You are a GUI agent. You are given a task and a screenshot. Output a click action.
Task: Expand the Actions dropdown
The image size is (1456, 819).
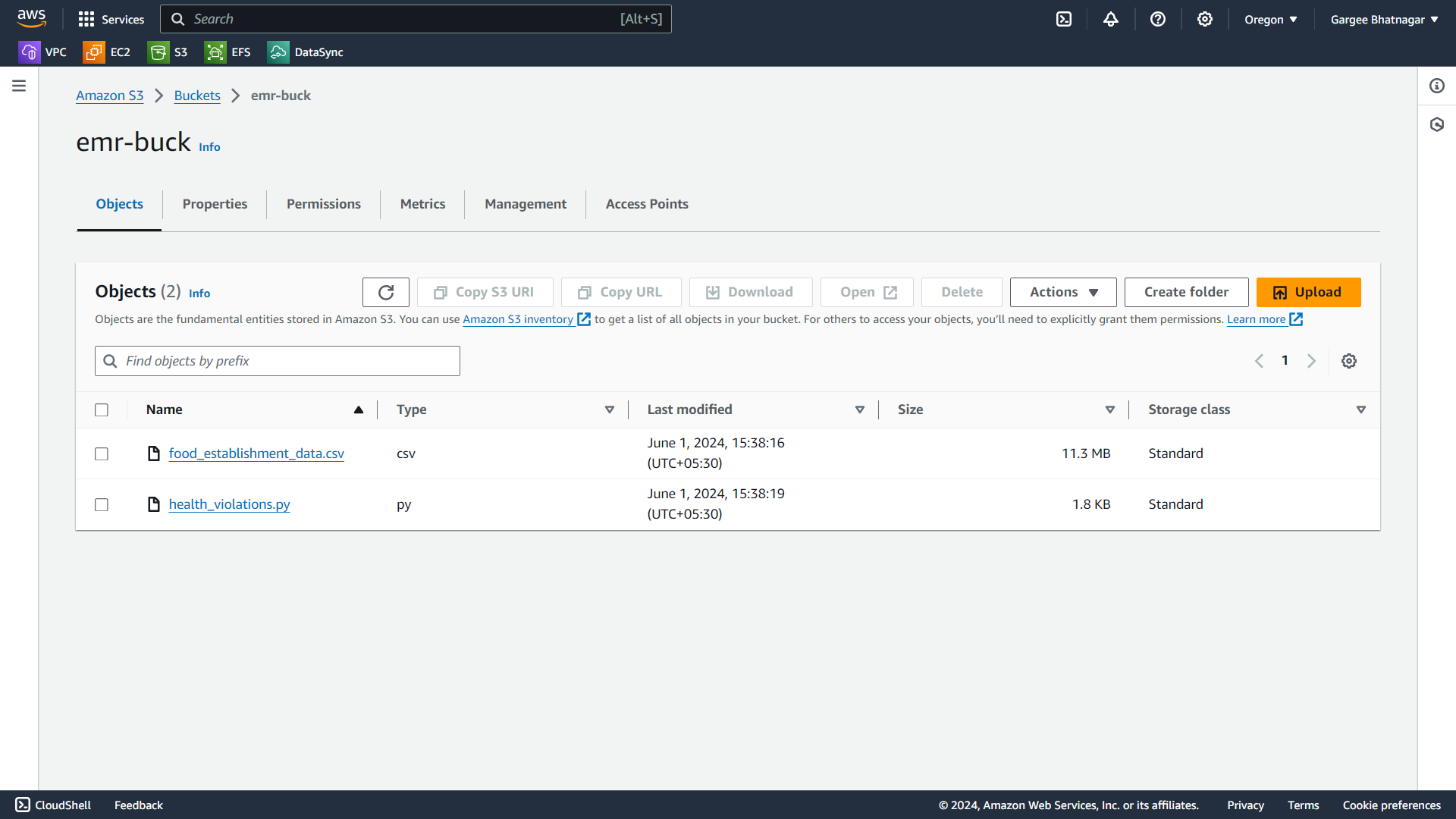[1062, 292]
